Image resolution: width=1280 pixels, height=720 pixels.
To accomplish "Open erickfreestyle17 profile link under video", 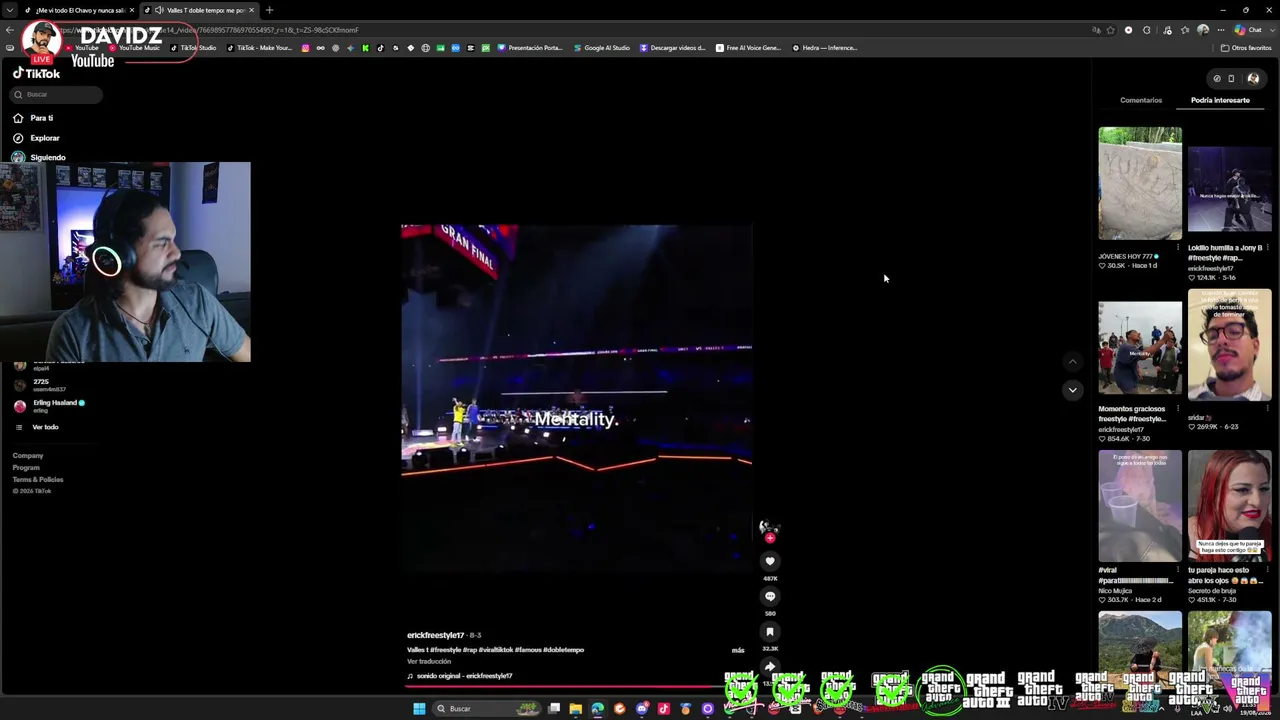I will tap(435, 635).
